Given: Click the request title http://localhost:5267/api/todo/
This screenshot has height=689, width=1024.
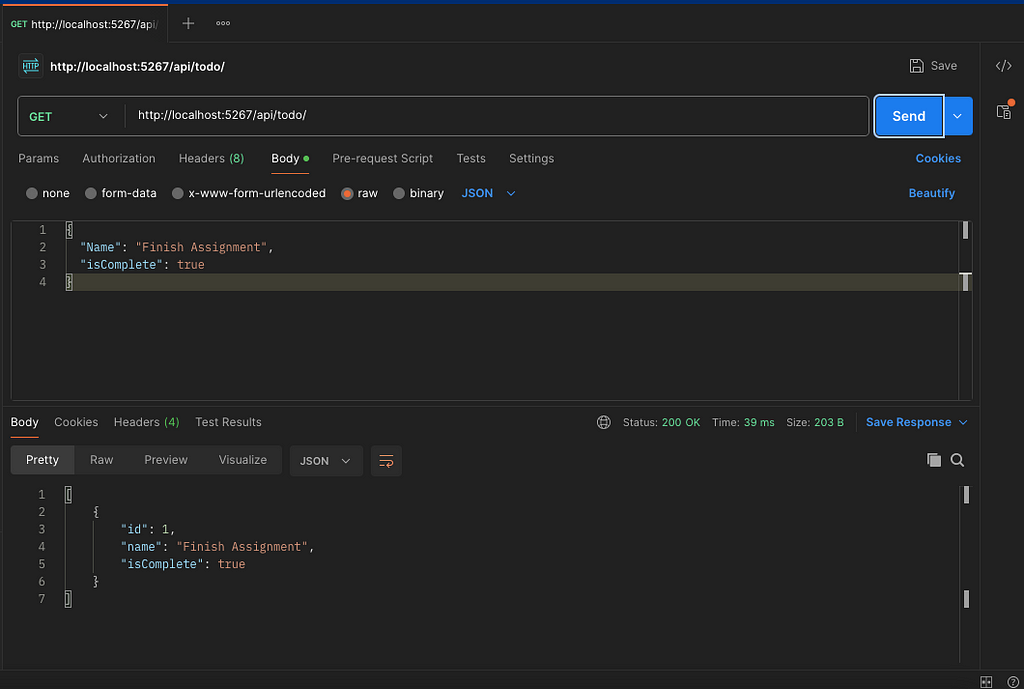Looking at the screenshot, I should [x=137, y=67].
